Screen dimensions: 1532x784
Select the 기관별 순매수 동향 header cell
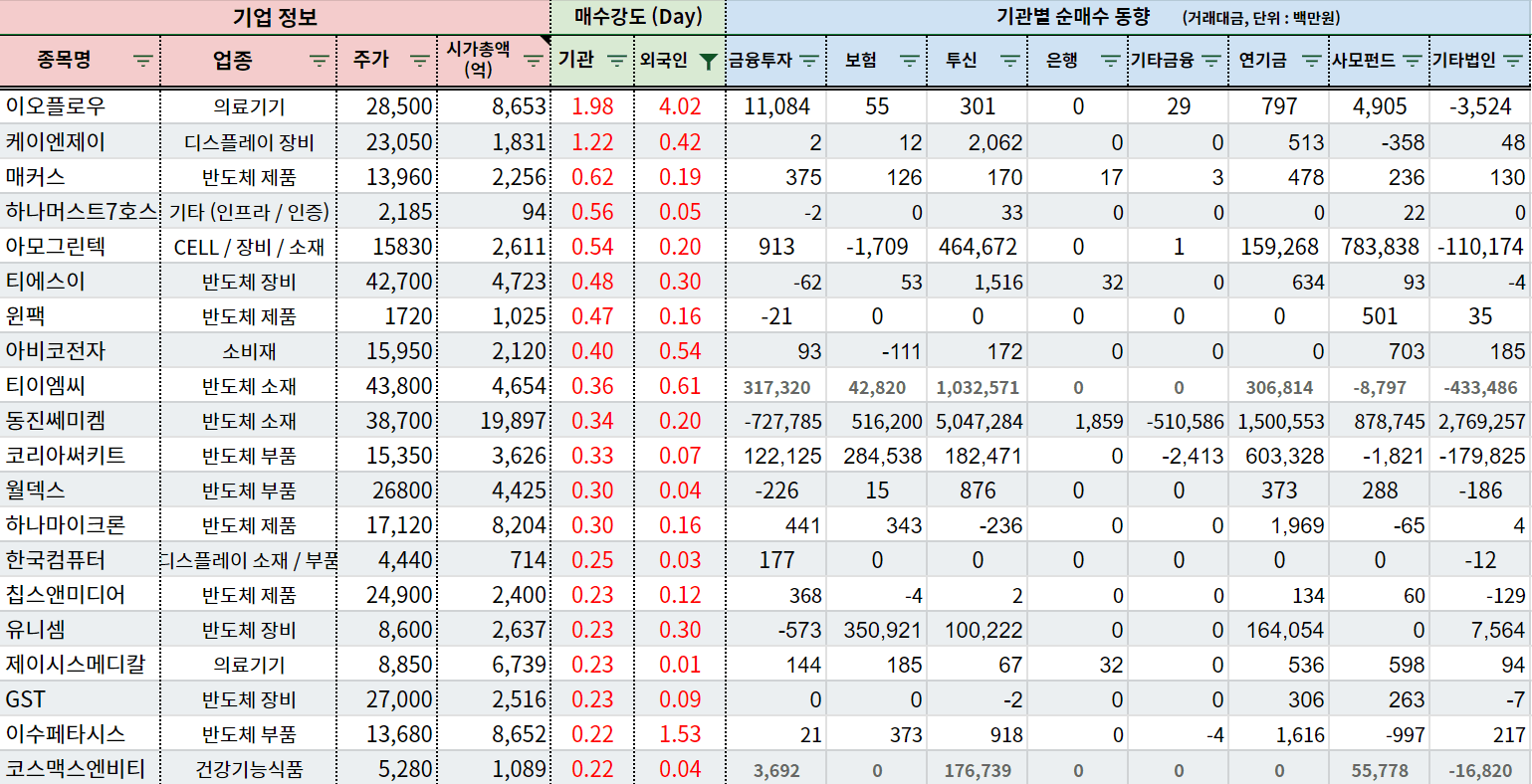(1129, 17)
